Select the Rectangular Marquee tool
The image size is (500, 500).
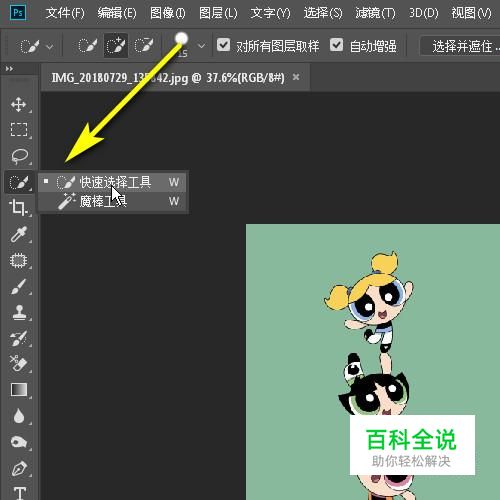(19, 130)
